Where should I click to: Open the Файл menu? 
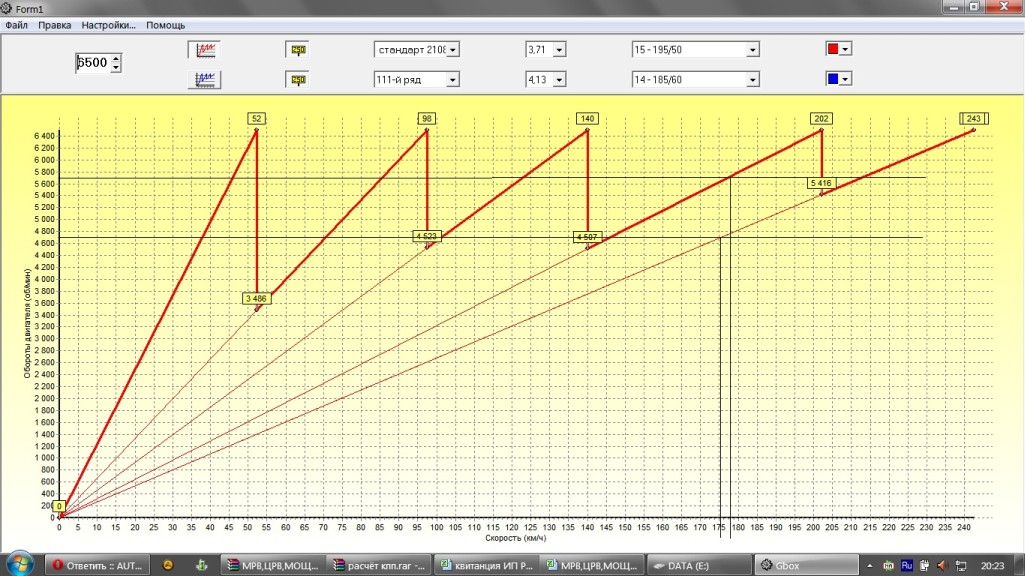tap(16, 24)
